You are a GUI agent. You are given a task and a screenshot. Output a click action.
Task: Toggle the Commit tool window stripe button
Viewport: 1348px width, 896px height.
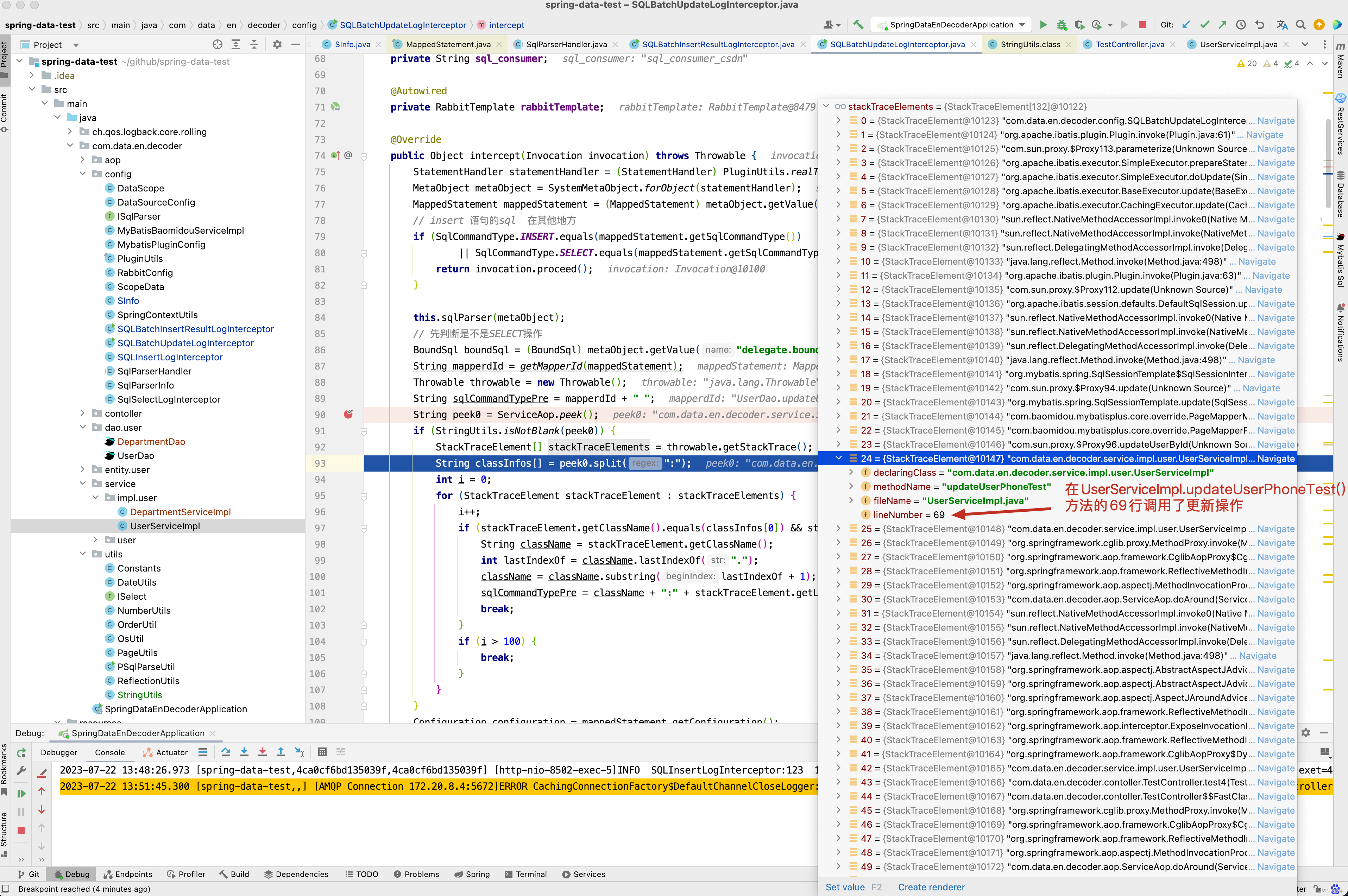pos(5,113)
